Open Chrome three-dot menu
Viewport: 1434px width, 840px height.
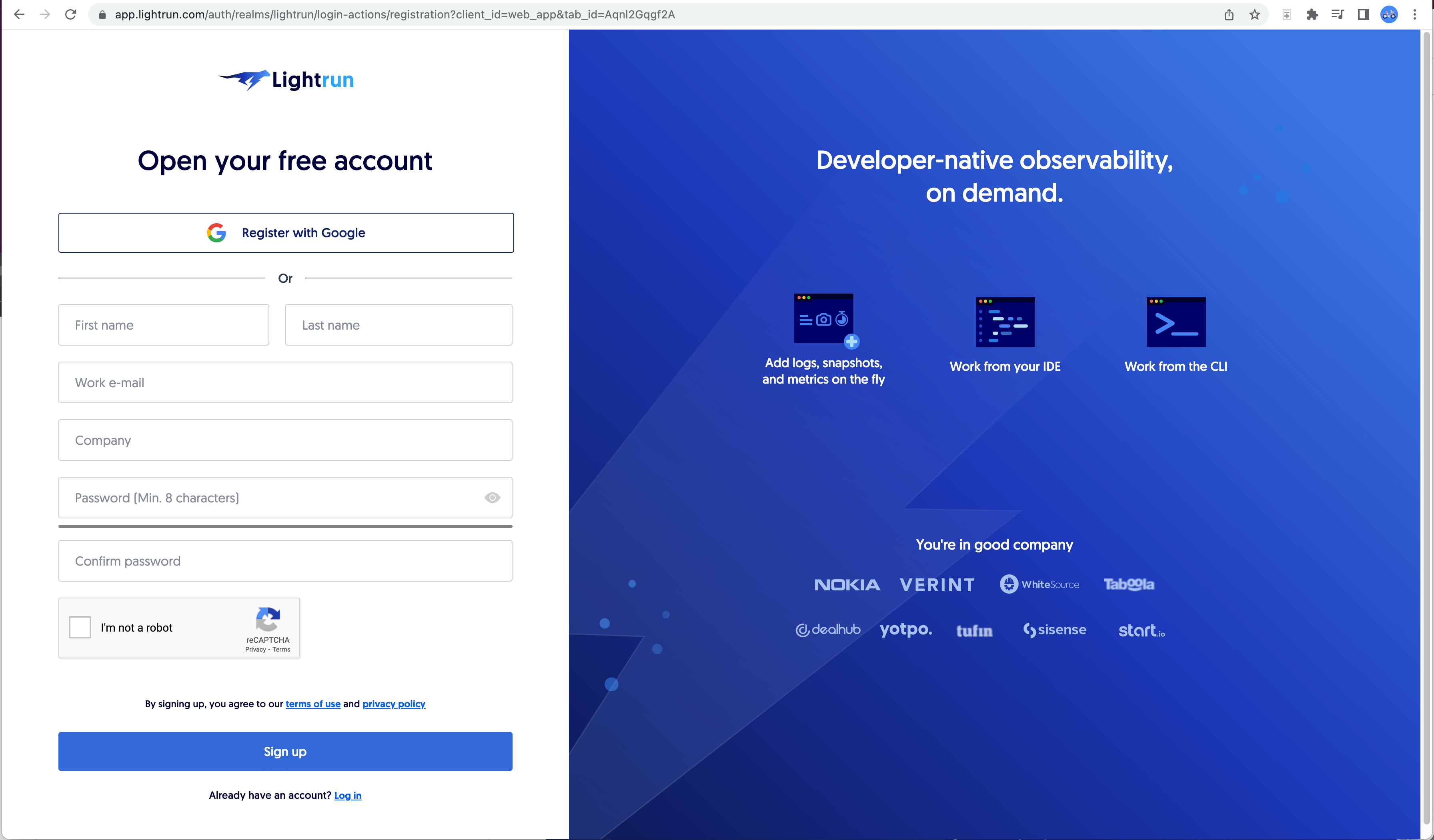[x=1415, y=14]
